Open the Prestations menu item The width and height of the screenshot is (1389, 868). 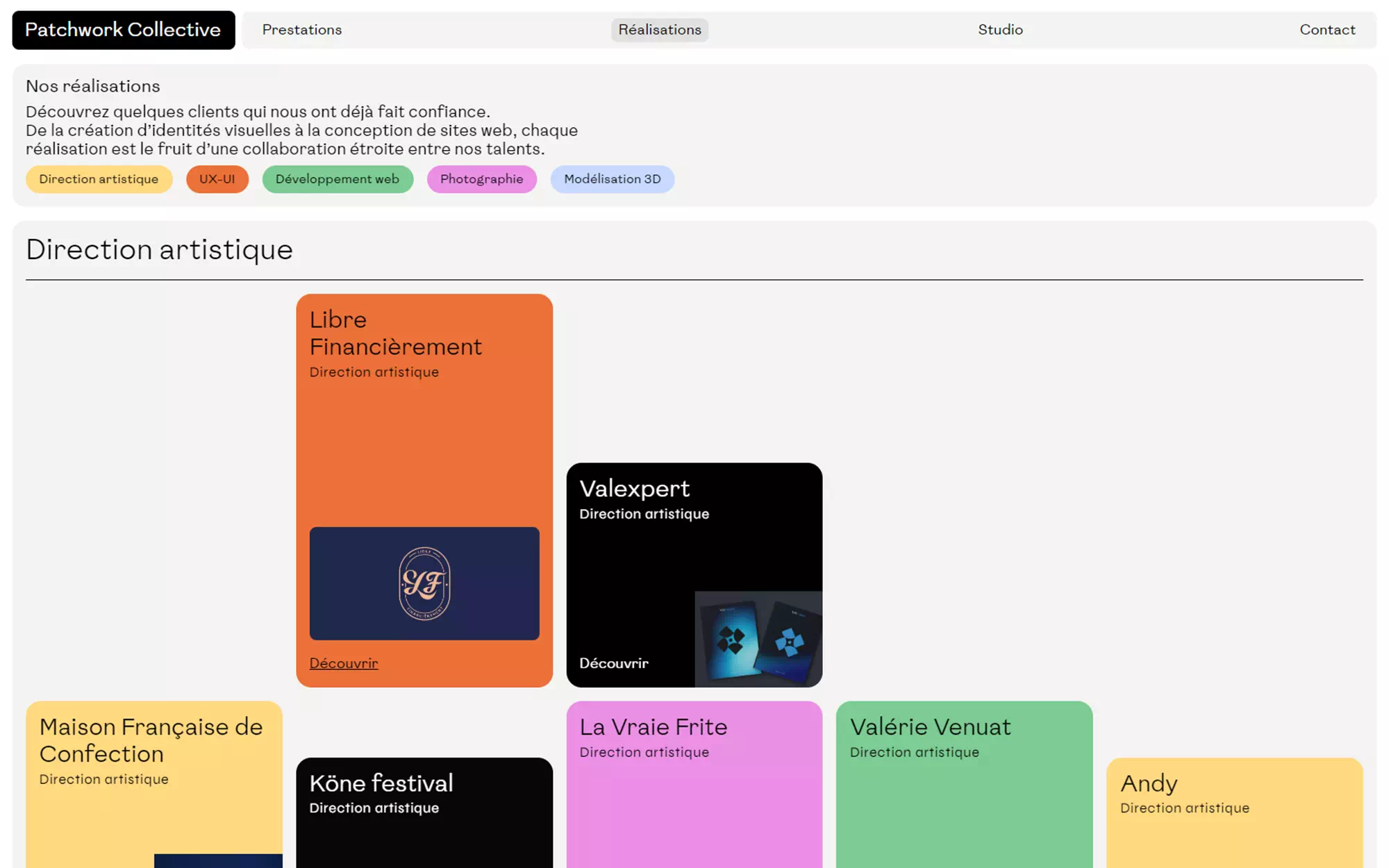point(301,30)
